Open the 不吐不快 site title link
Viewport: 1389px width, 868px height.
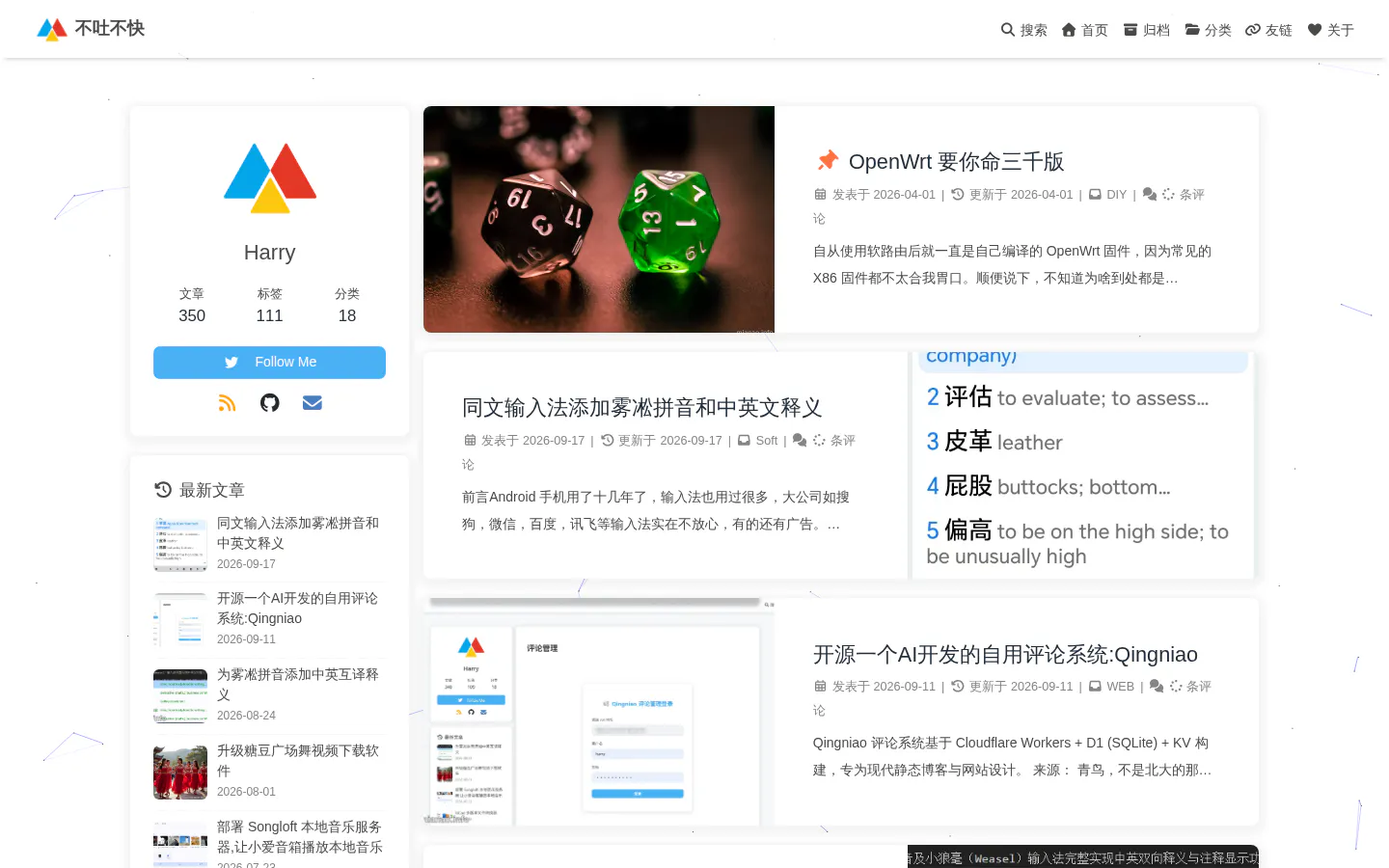[x=110, y=29]
